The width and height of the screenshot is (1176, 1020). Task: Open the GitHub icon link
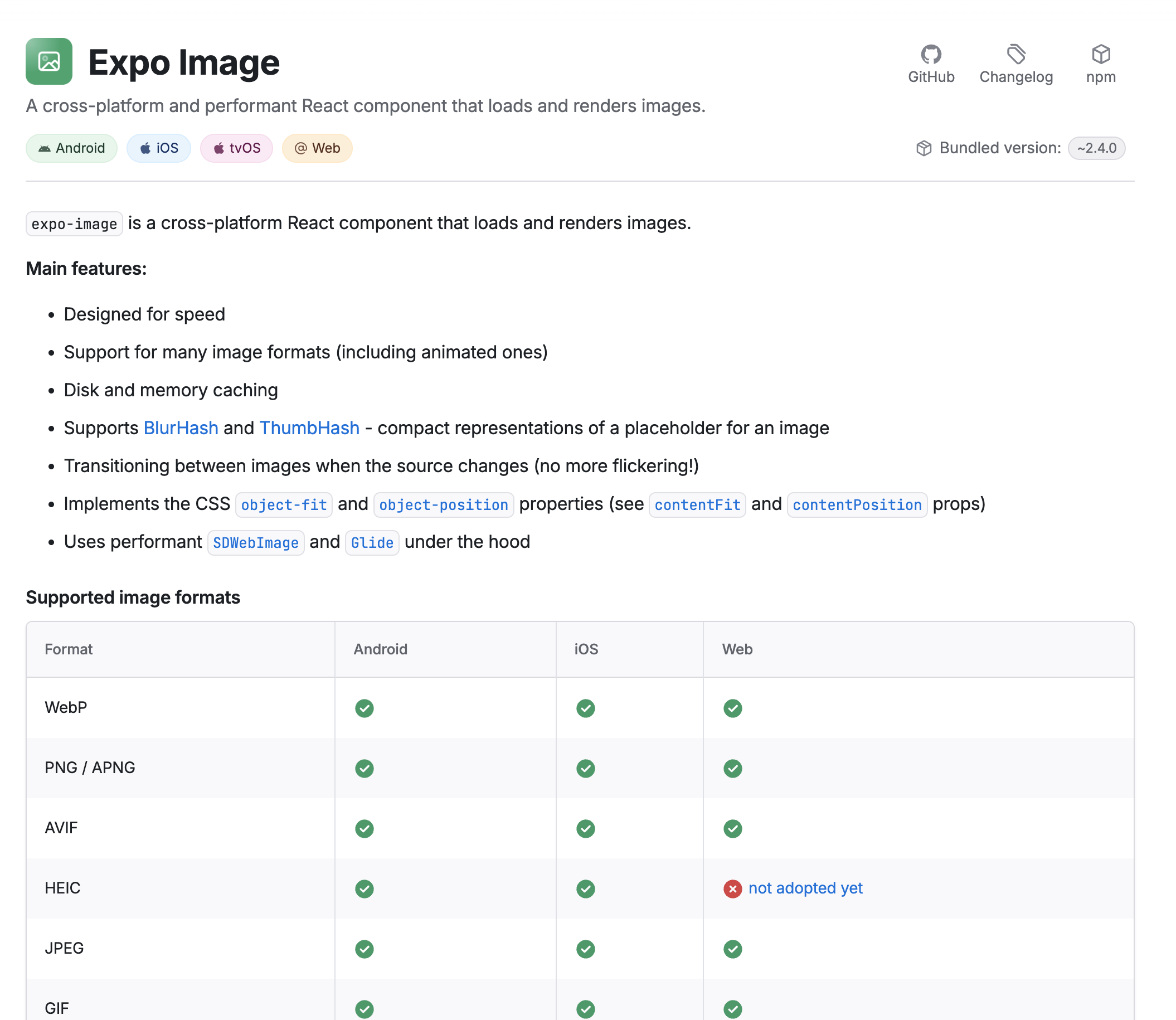pos(931,55)
